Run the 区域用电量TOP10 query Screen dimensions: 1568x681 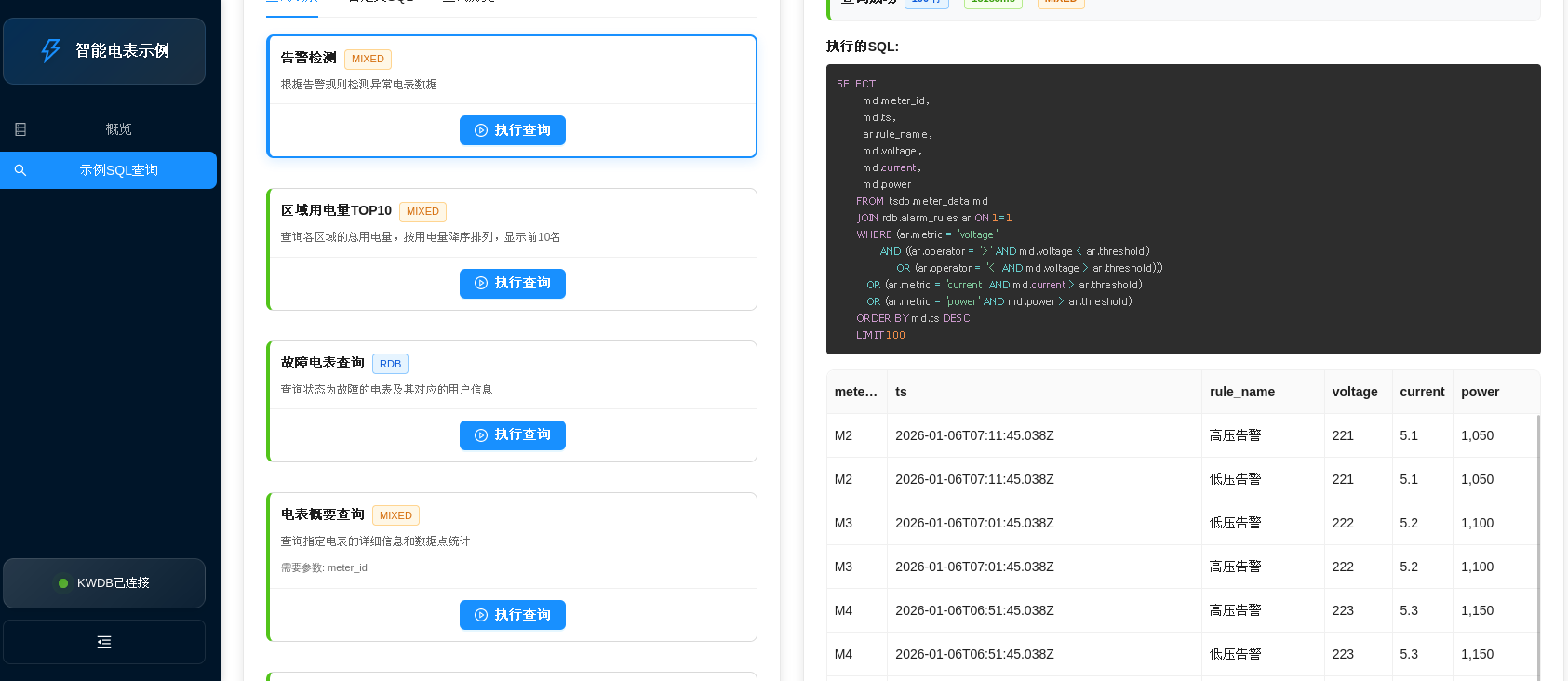(513, 284)
